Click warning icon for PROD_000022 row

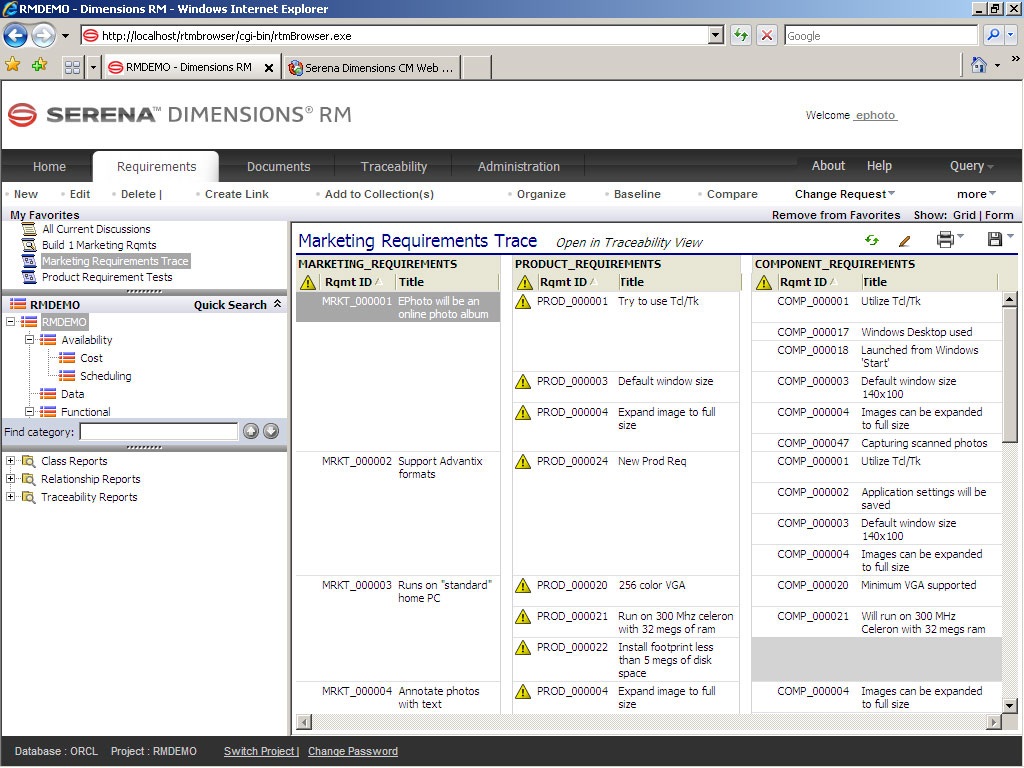click(522, 648)
